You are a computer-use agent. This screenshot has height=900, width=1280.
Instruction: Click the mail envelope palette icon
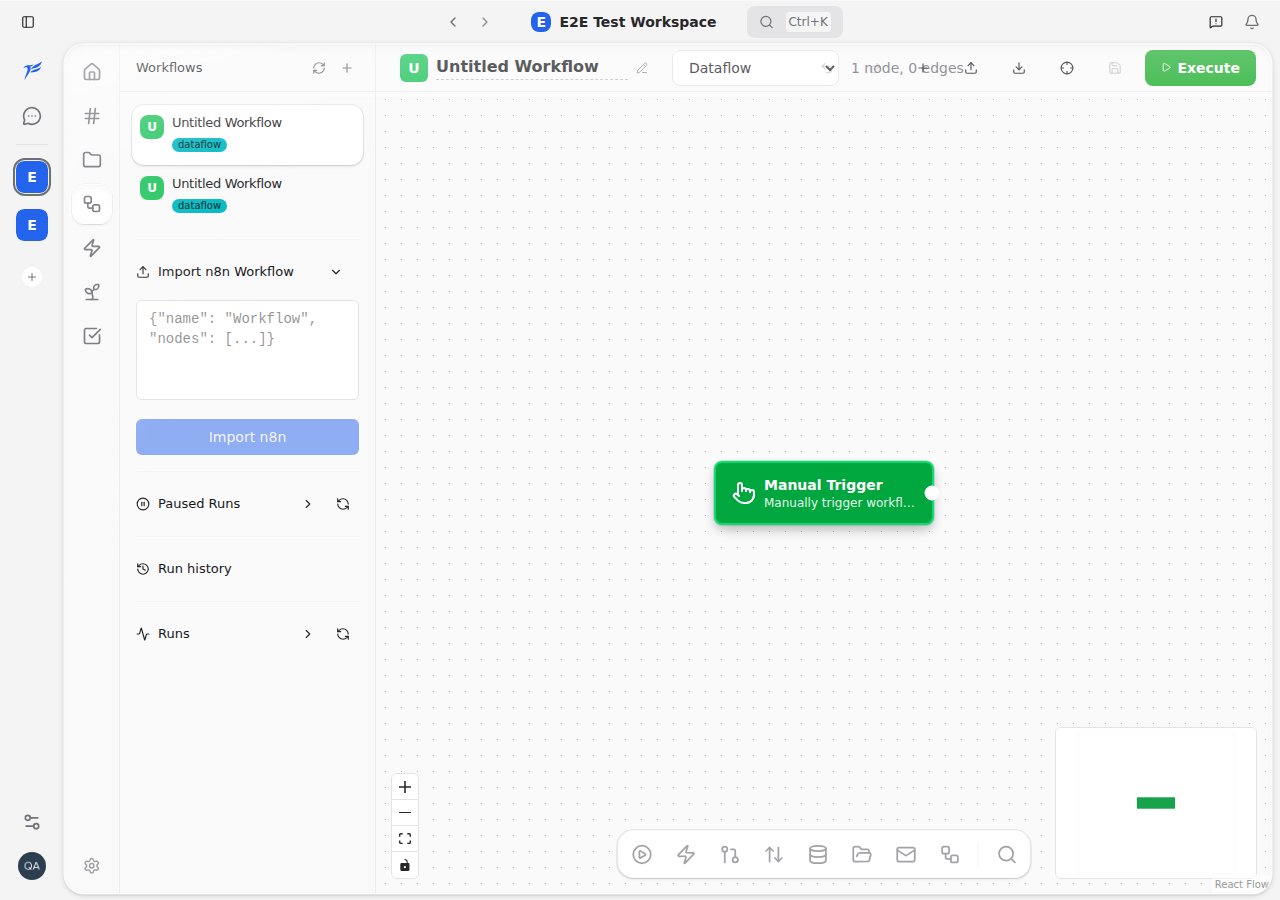(906, 855)
